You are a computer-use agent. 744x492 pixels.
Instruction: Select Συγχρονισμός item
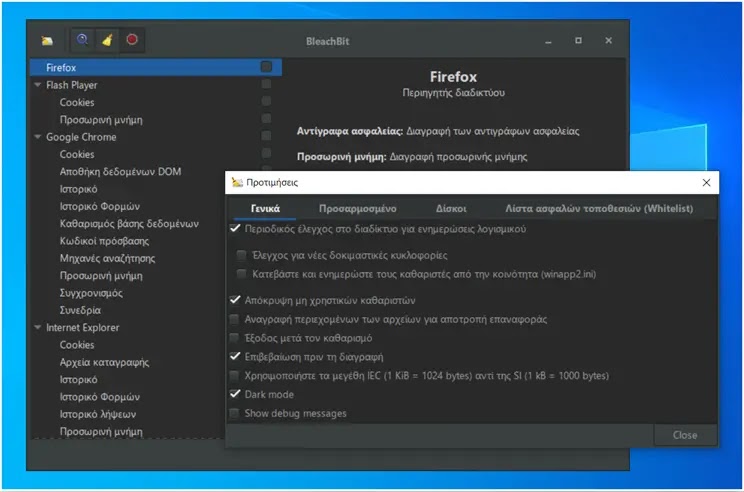pyautogui.click(x=91, y=293)
